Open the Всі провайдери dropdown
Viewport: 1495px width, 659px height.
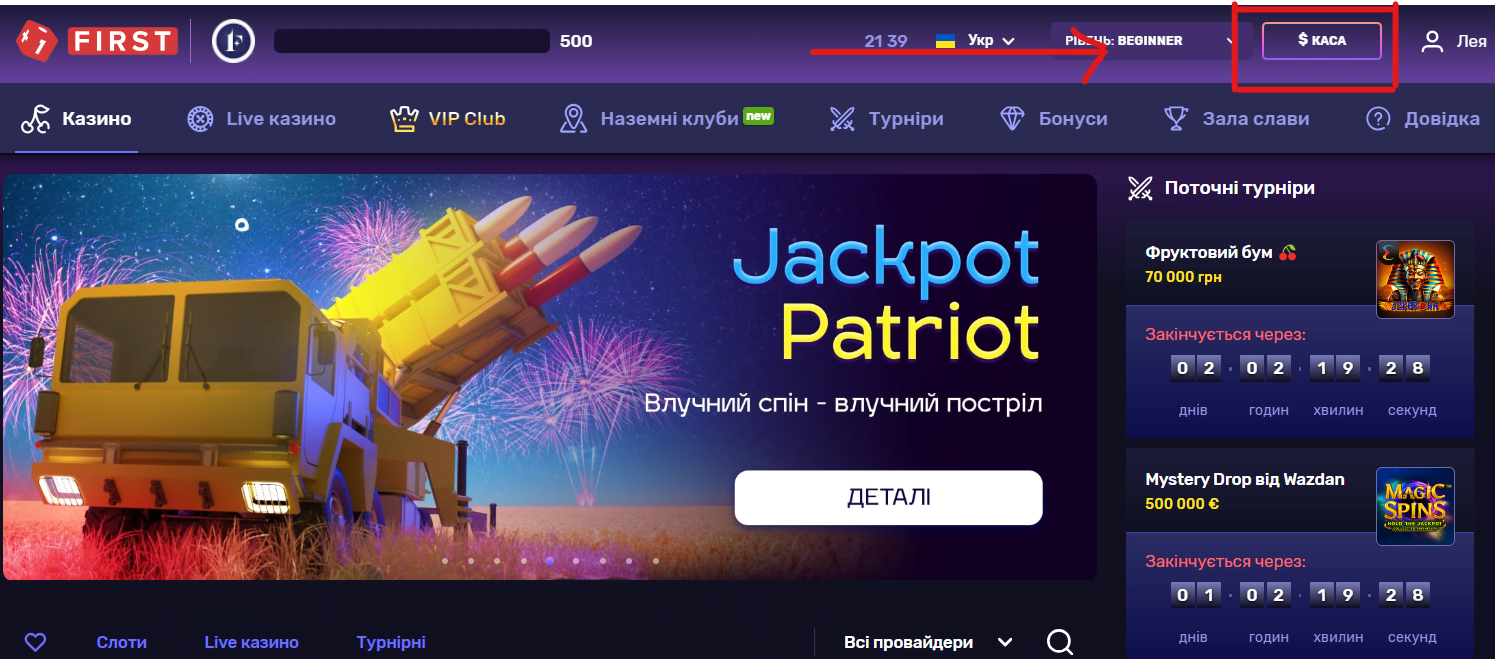(928, 642)
